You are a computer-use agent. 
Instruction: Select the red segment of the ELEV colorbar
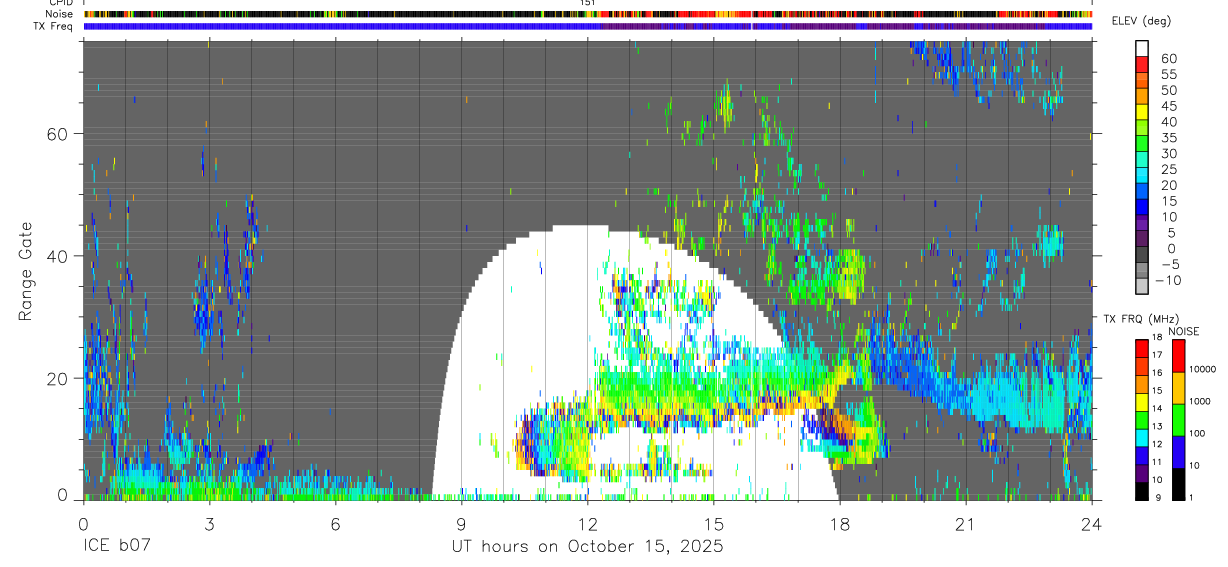point(1142,64)
